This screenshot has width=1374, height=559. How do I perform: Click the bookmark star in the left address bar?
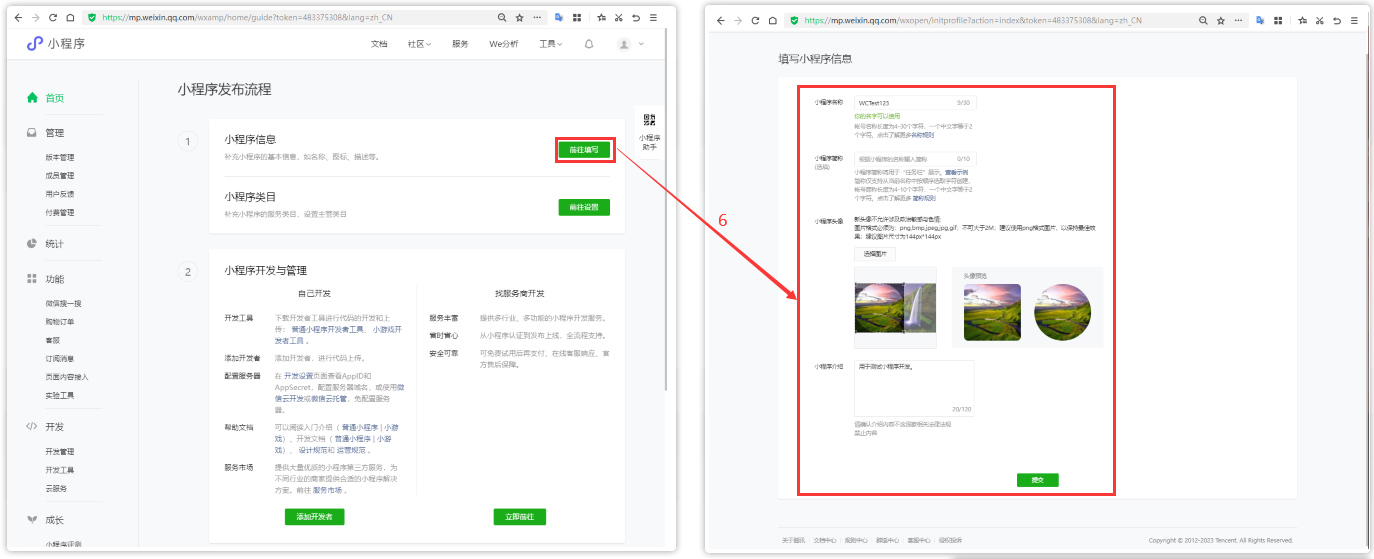point(519,18)
